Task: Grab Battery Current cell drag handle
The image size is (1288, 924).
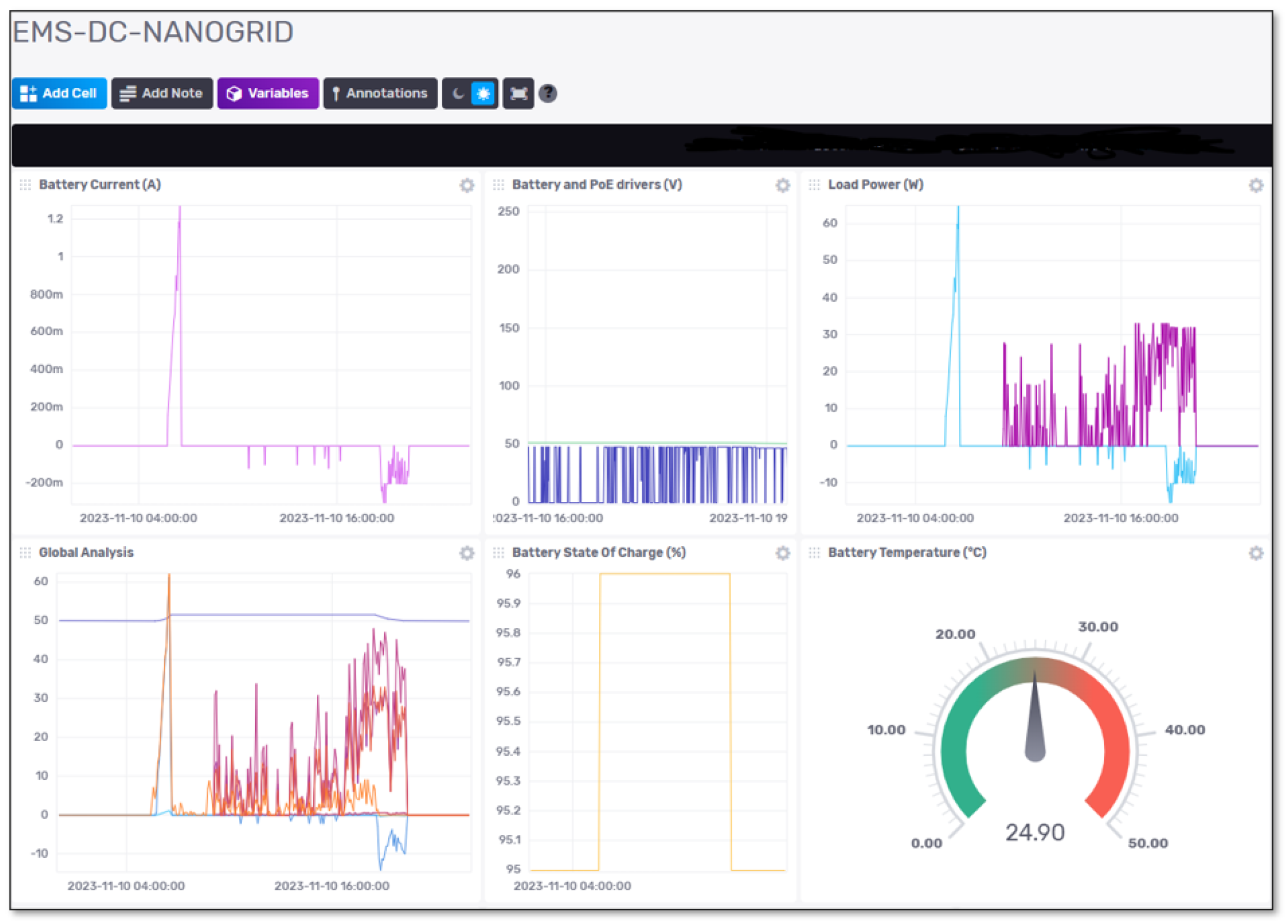Action: [25, 185]
